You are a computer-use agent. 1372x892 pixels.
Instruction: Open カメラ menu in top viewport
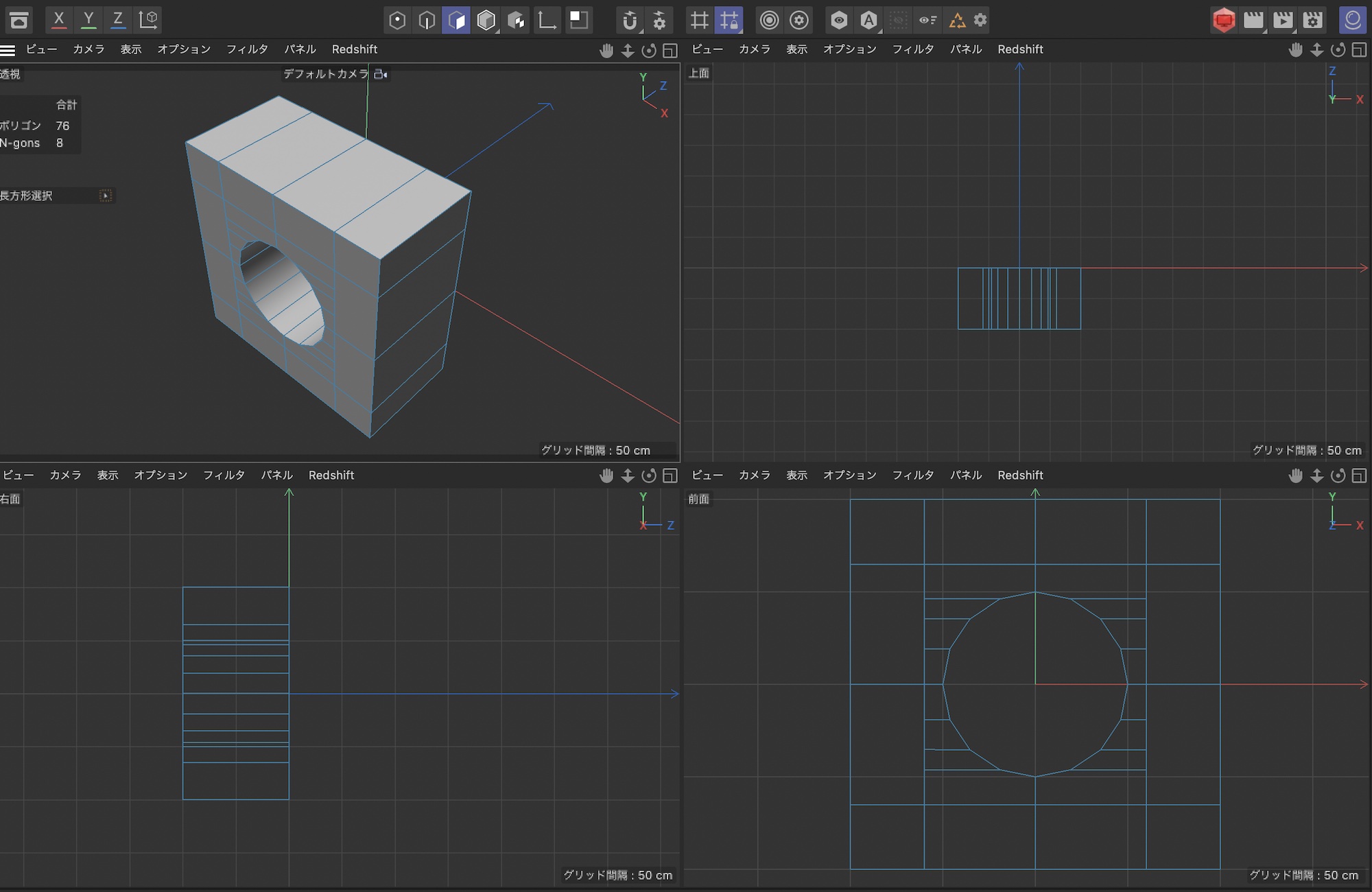[x=754, y=49]
